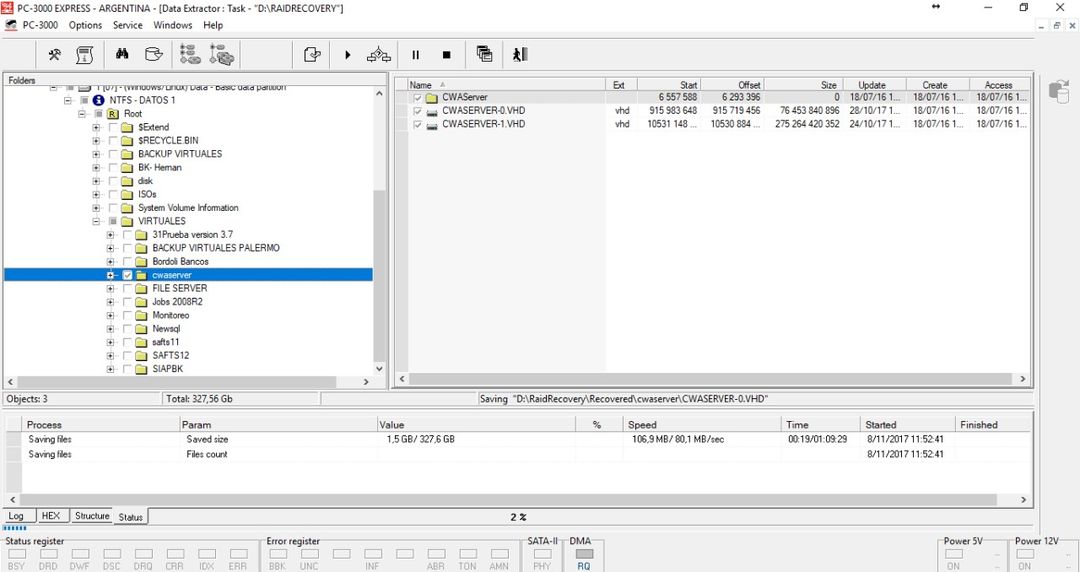Sort the file list by Size column
This screenshot has width=1080, height=572.
pyautogui.click(x=808, y=85)
